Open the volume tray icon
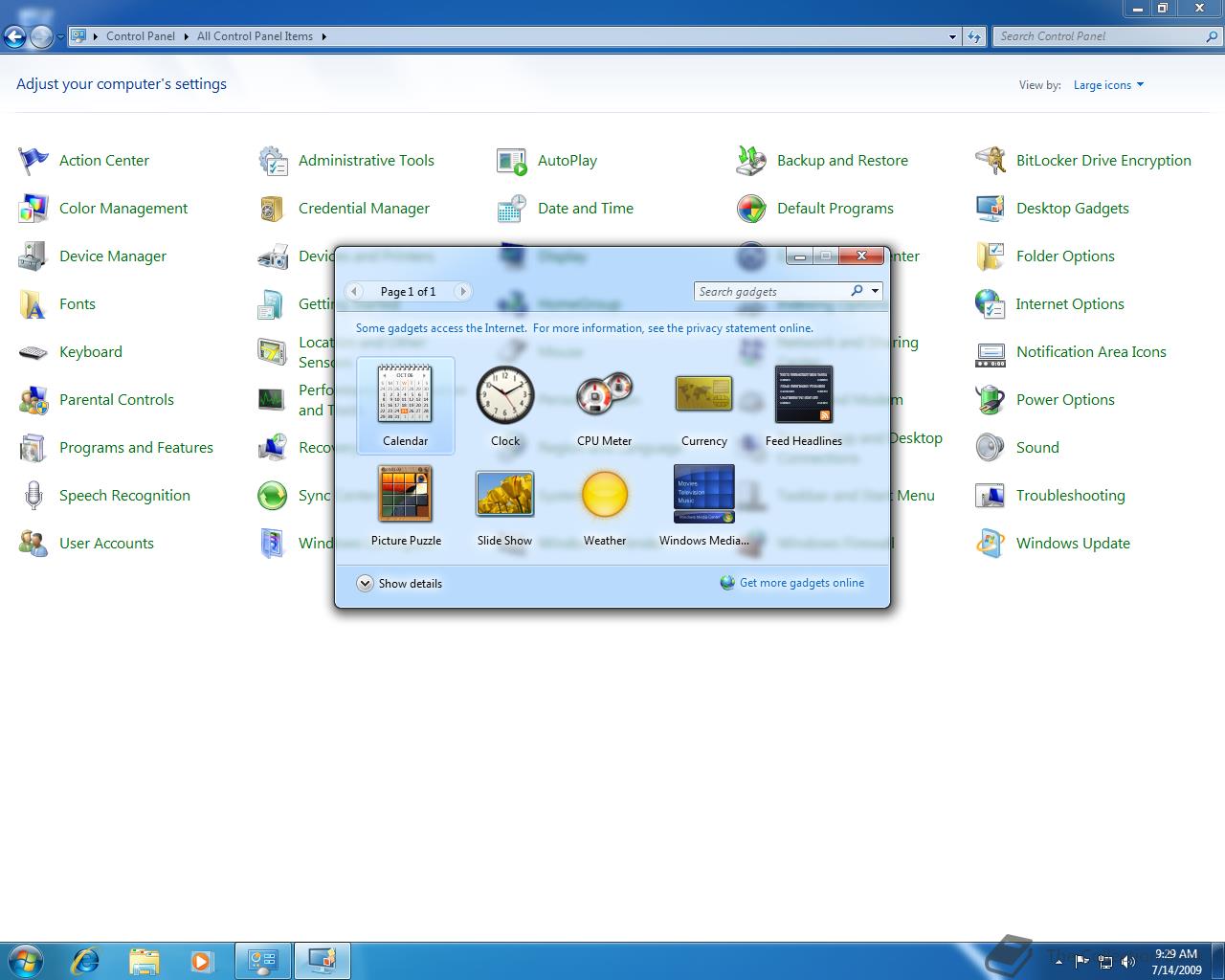1225x980 pixels. tap(1128, 962)
